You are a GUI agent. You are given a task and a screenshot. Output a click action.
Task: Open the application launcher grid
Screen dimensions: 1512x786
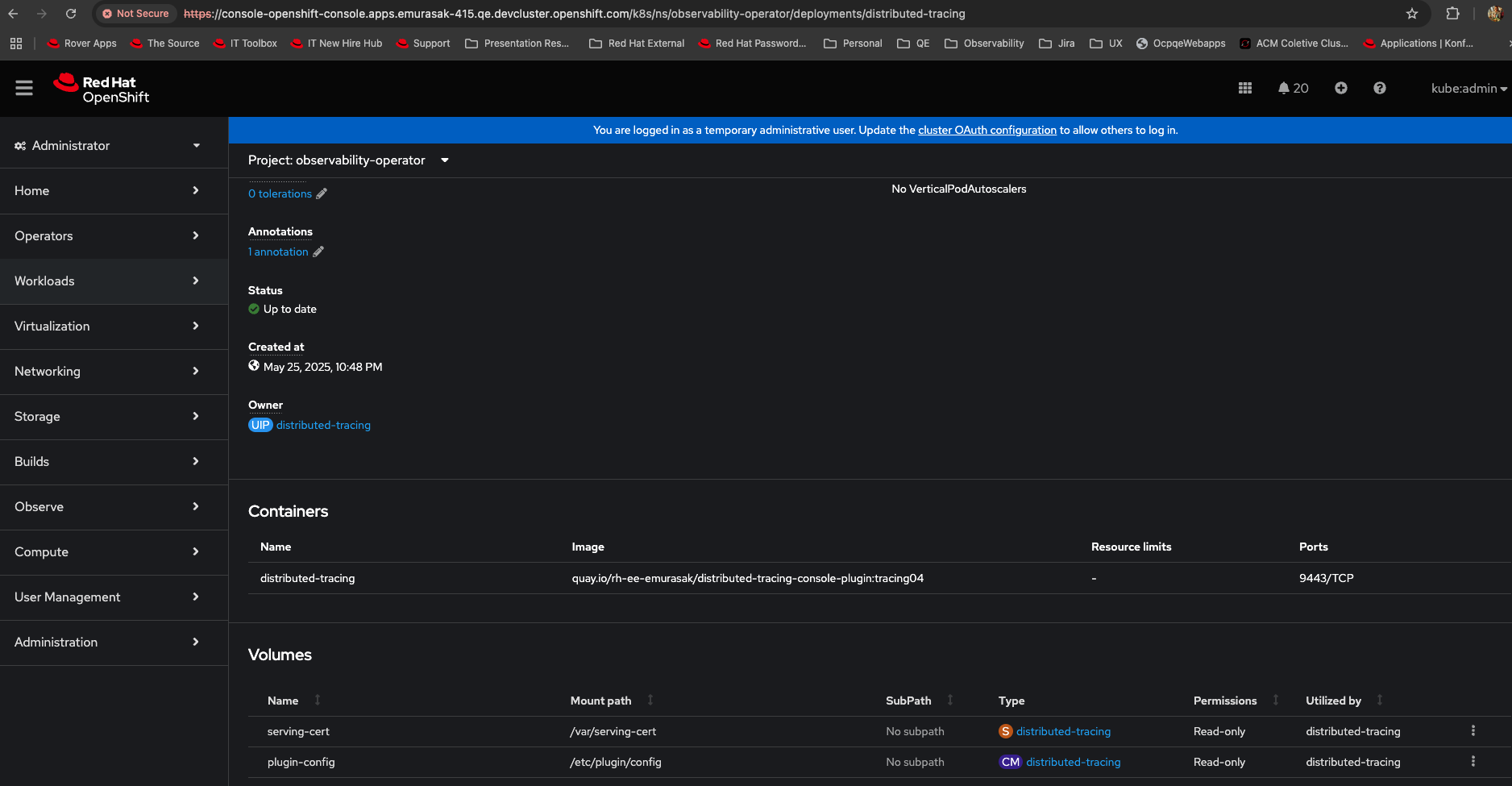click(x=1245, y=88)
